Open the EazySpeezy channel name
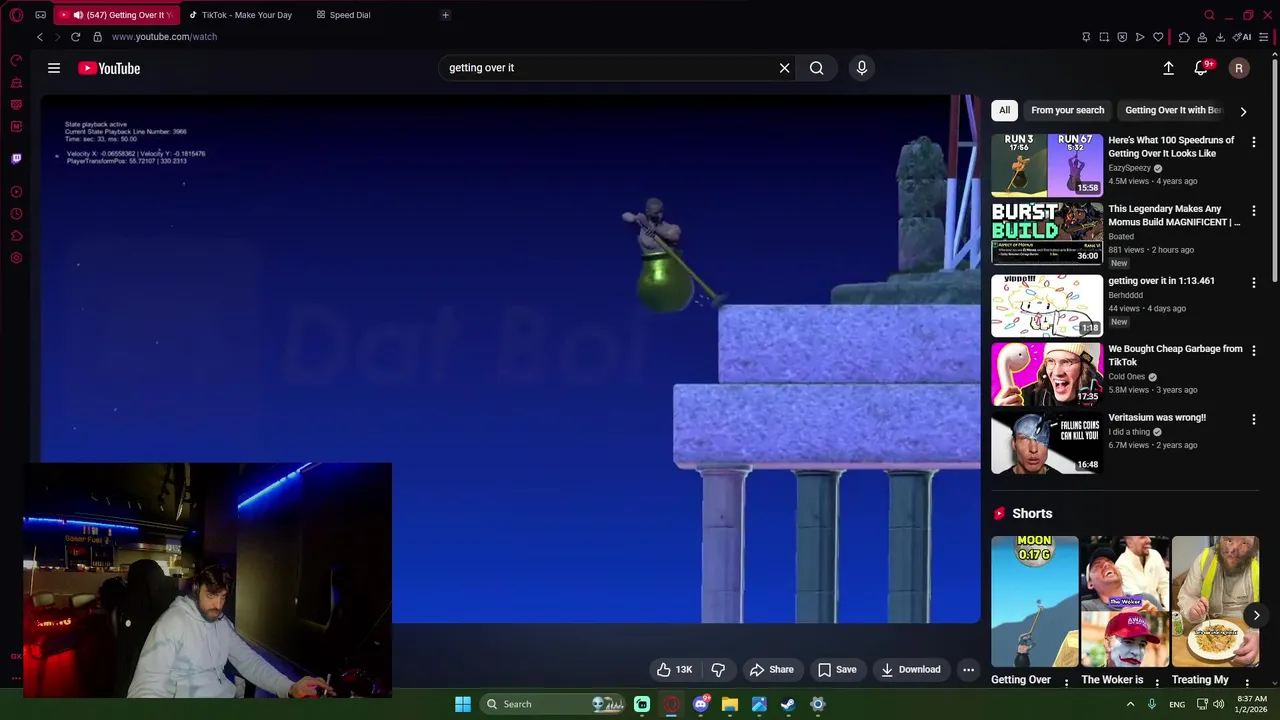The height and width of the screenshot is (720, 1280). [x=1129, y=168]
